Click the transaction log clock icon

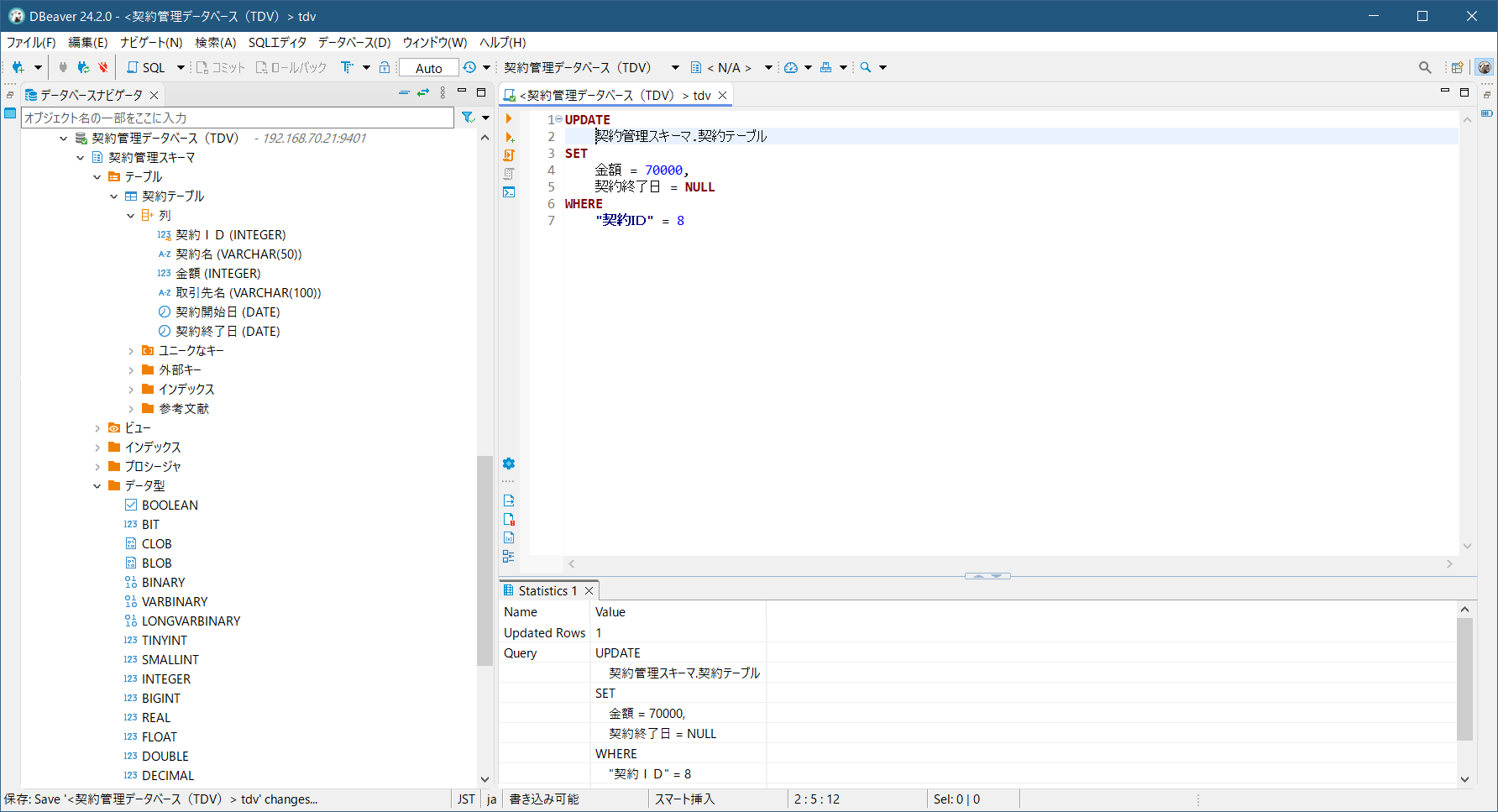click(469, 67)
